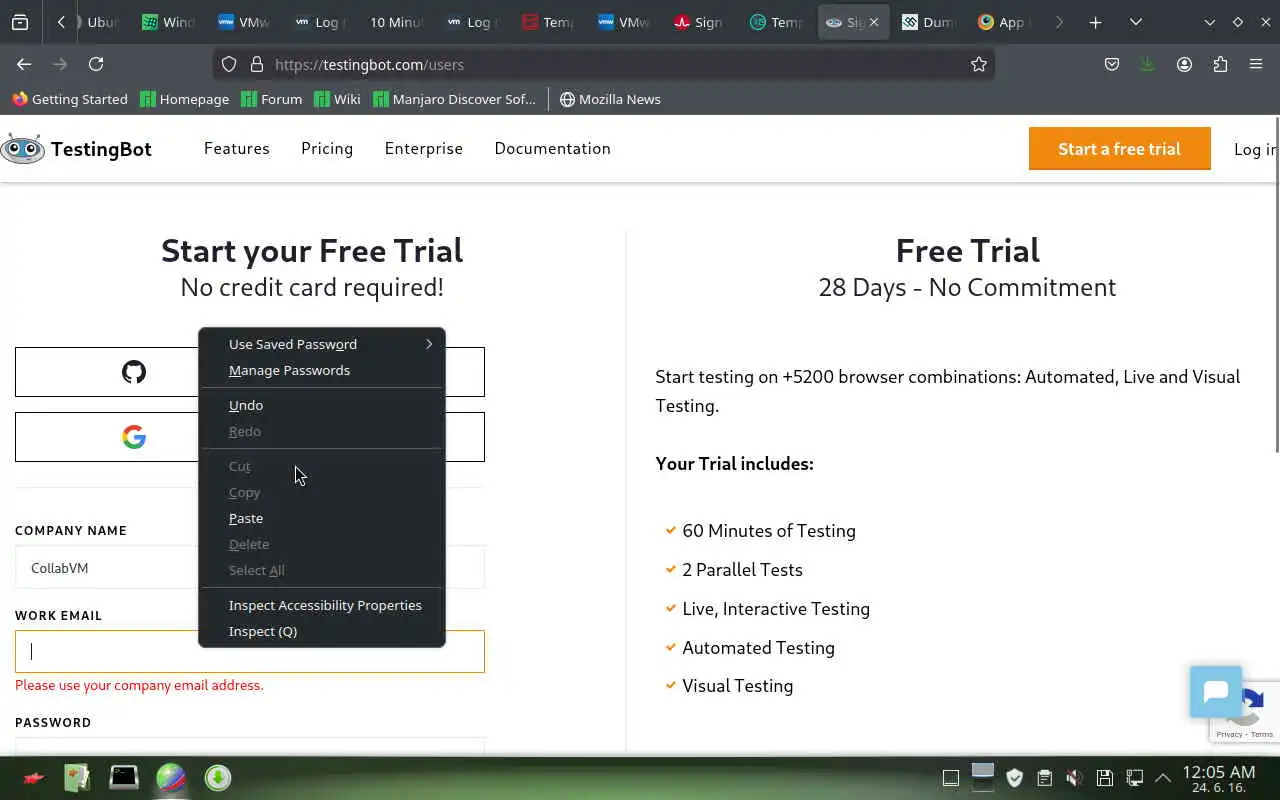Click the shield tray icon
The width and height of the screenshot is (1280, 800).
(1014, 778)
